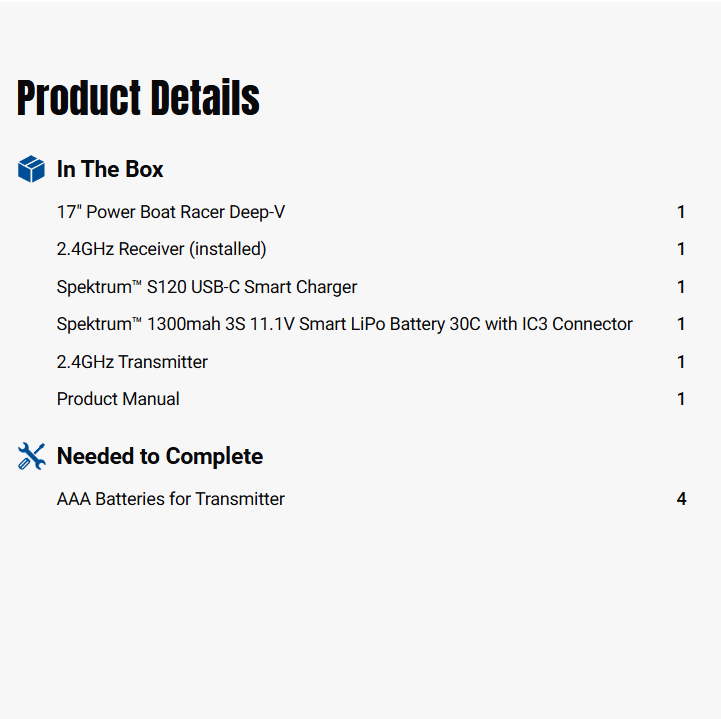
Task: Open Spektrum S120 USB-C Smart Charger item
Action: 207,287
